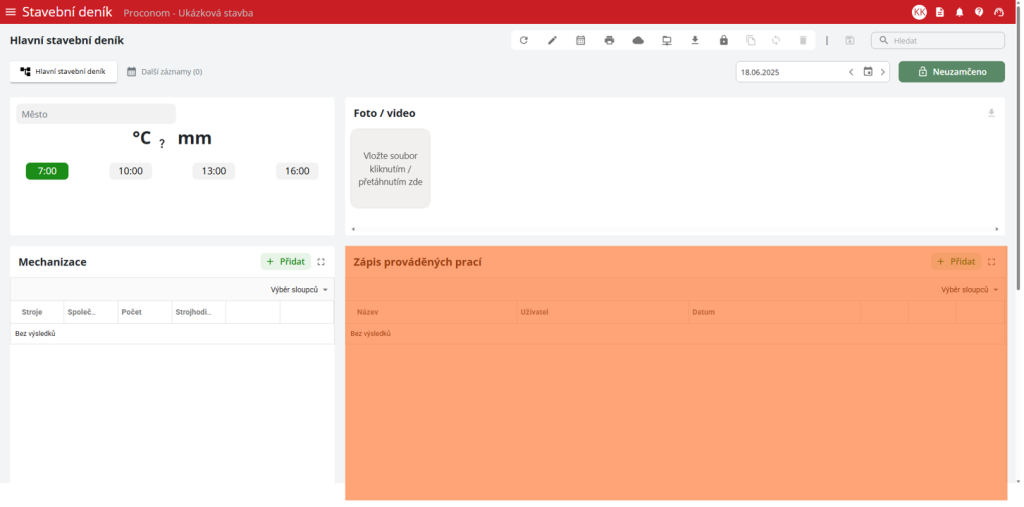Switch to Další záznamy tab
The width and height of the screenshot is (1024, 507).
click(164, 72)
